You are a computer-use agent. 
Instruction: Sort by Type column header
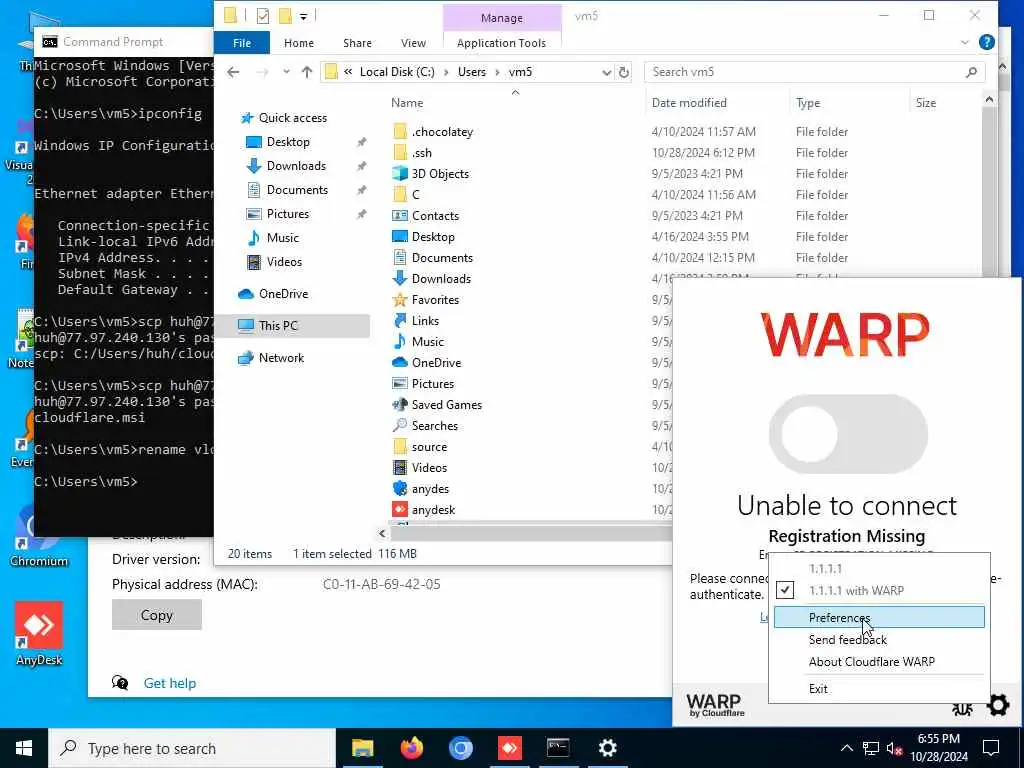[808, 103]
